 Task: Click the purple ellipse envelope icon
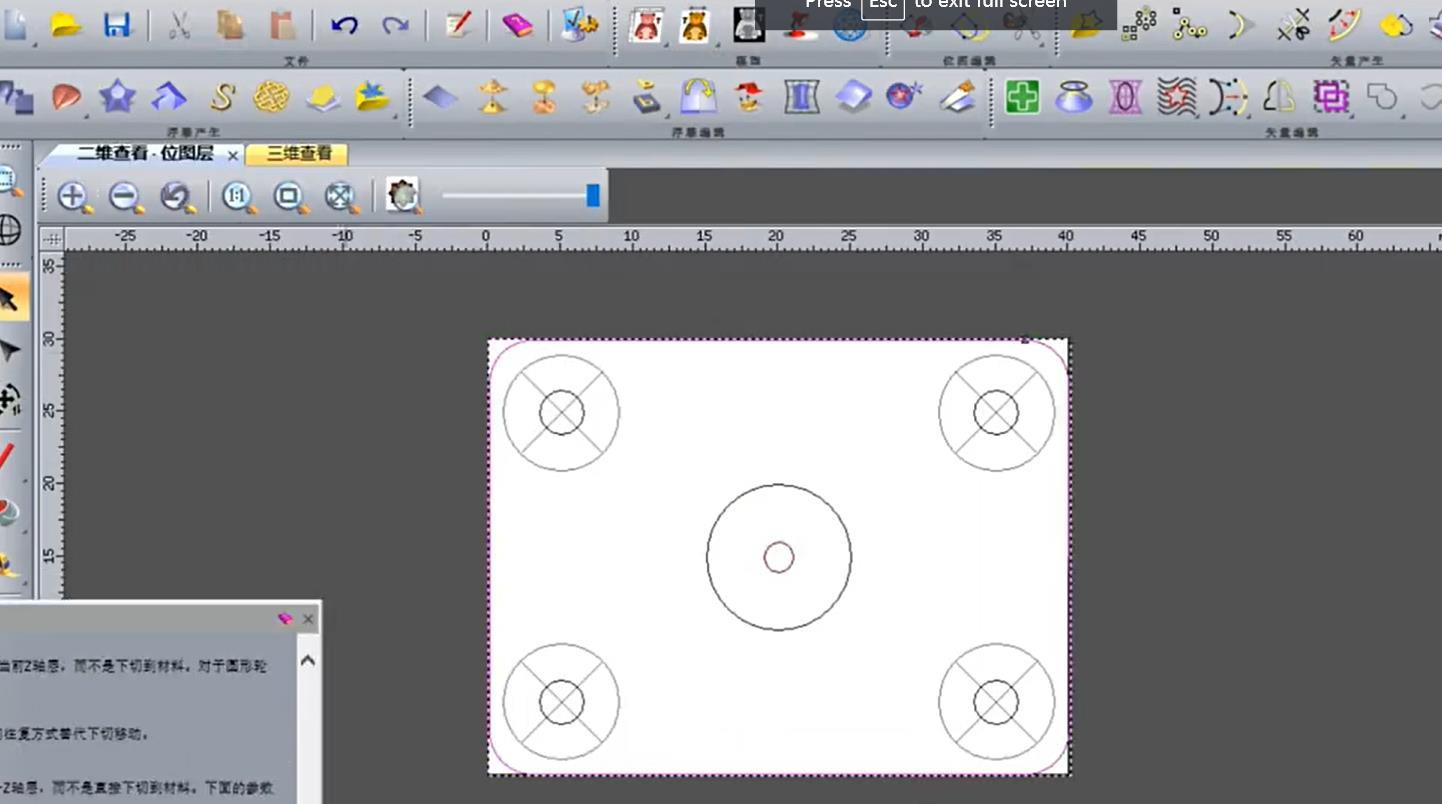(x=1126, y=97)
